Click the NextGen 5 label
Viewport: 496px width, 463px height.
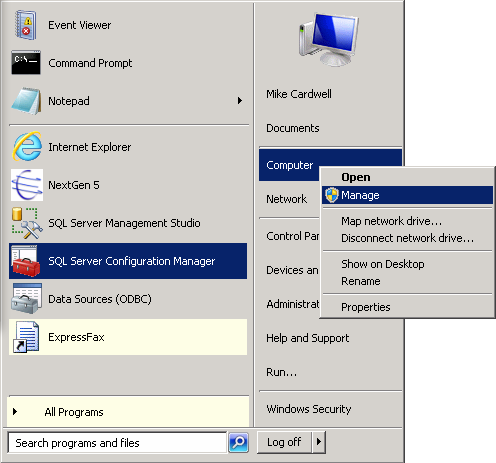click(x=74, y=185)
